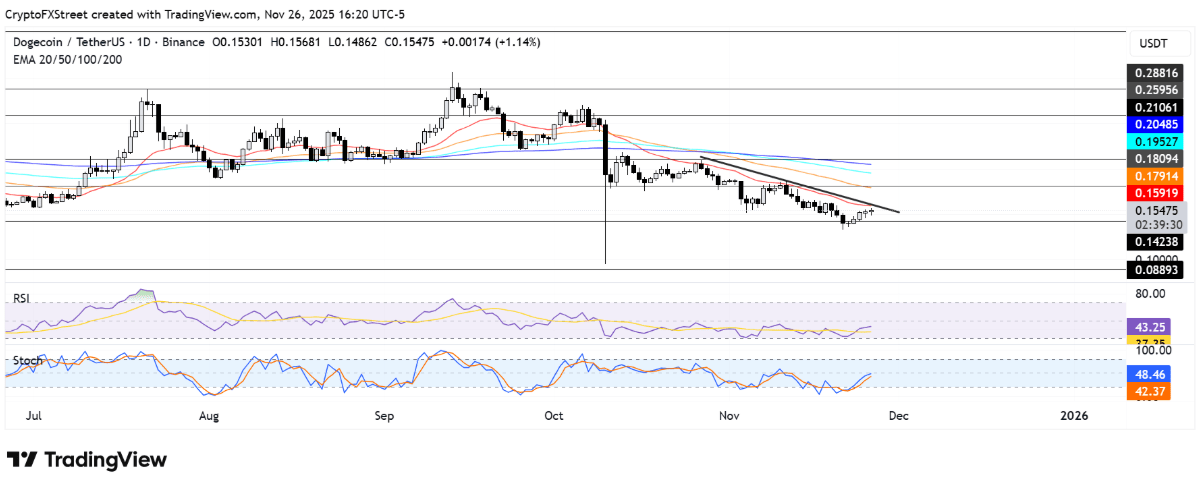Viewport: 1200px width, 489px height.
Task: Click the TradingView logo at the bottom
Action: 87,459
